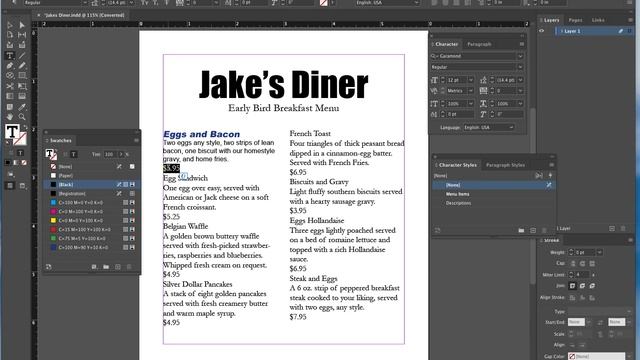Select the Line tool
The image size is (640, 360).
pos(22,56)
